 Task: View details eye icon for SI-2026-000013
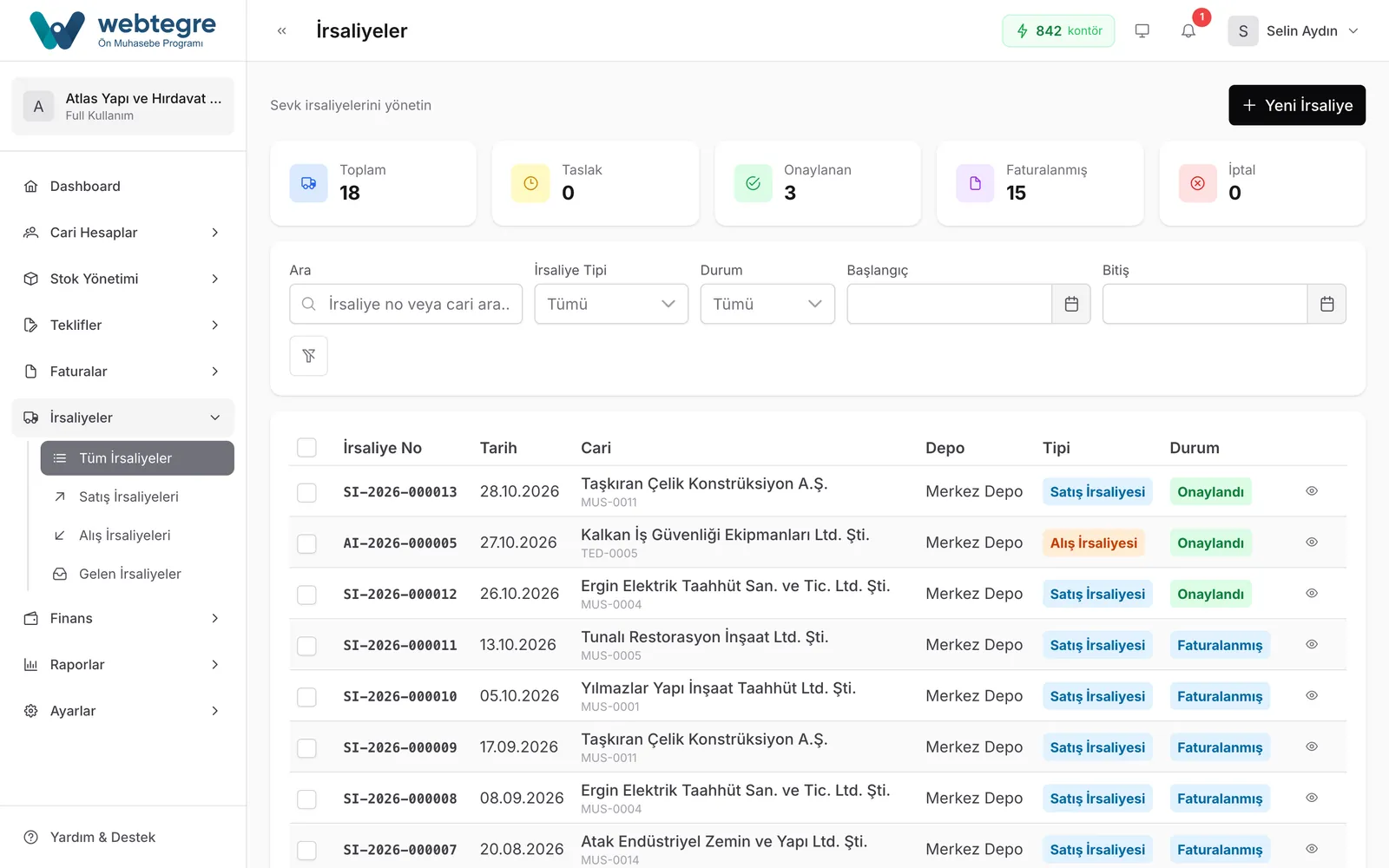click(1312, 491)
